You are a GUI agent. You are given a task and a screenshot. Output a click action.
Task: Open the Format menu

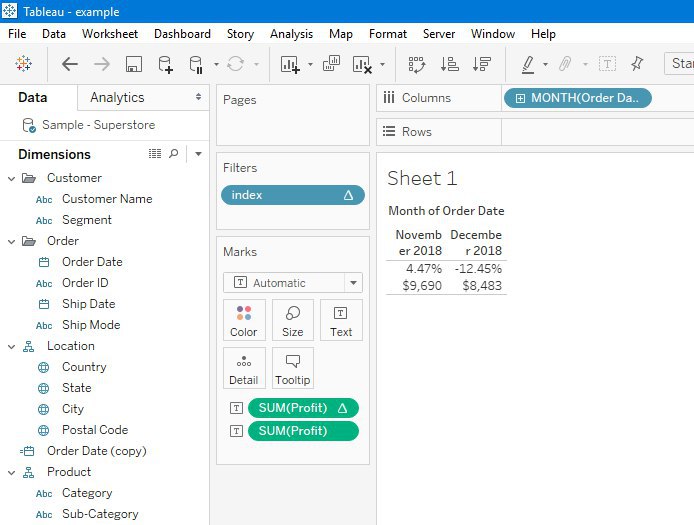388,34
